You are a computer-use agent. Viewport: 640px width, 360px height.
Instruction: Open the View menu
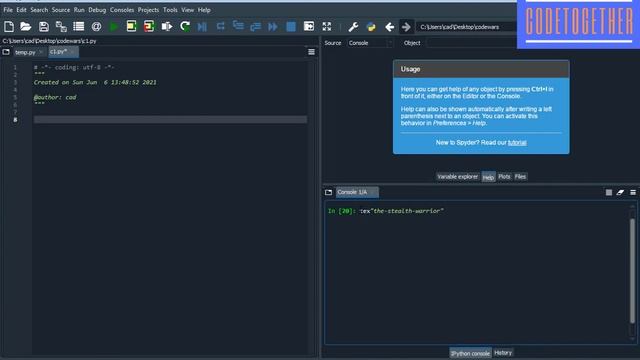coord(188,10)
